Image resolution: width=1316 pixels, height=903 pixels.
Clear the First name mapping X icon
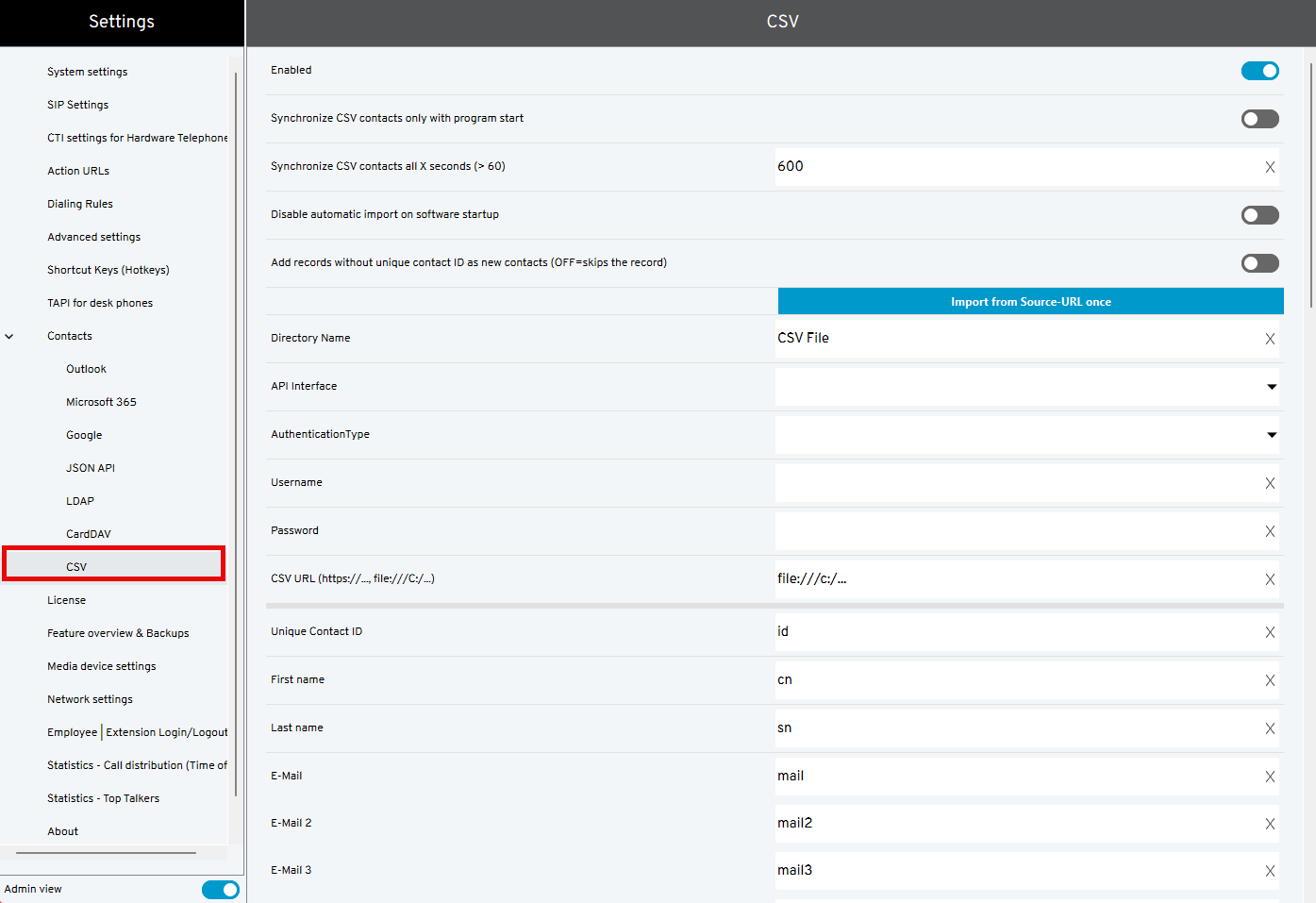pos(1270,680)
